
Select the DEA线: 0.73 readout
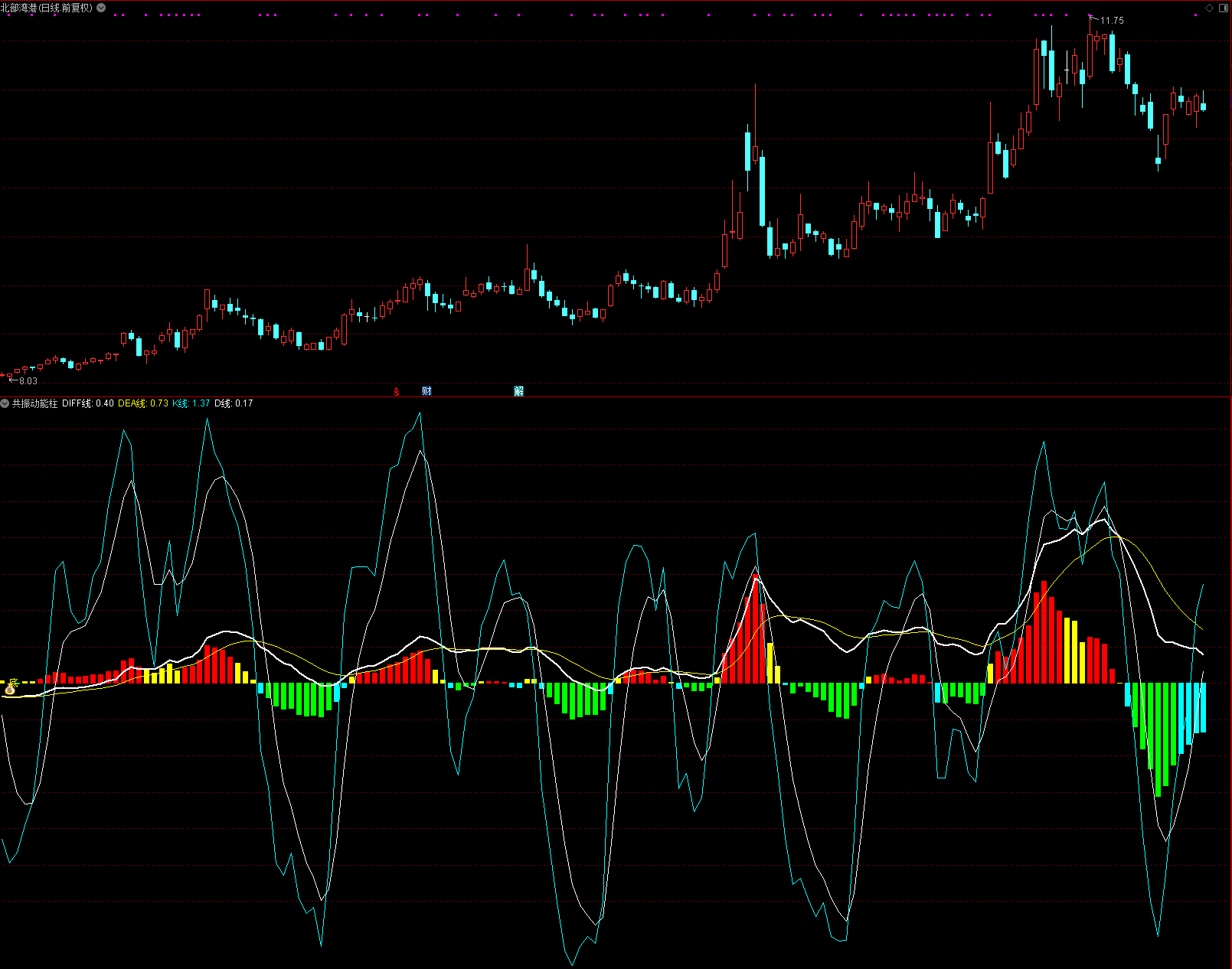[143, 403]
